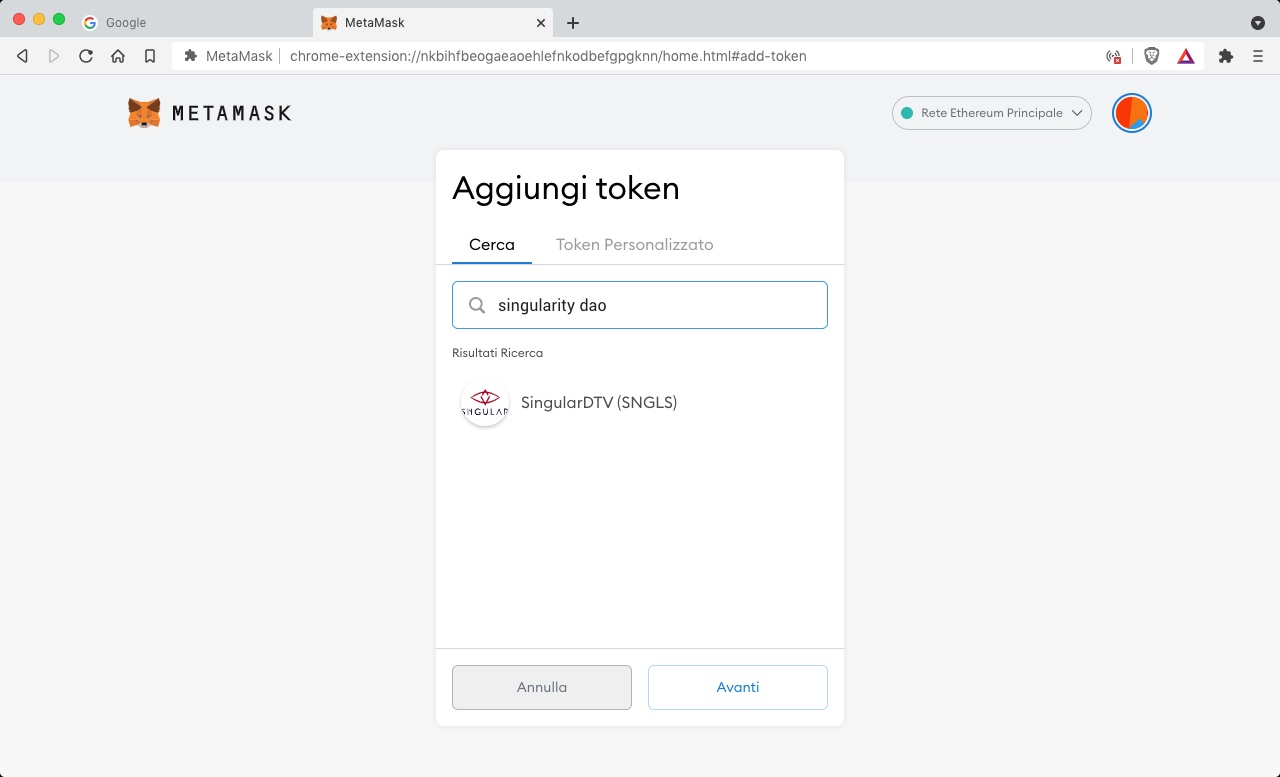Select the Cerca tab
1280x777 pixels.
click(x=492, y=245)
